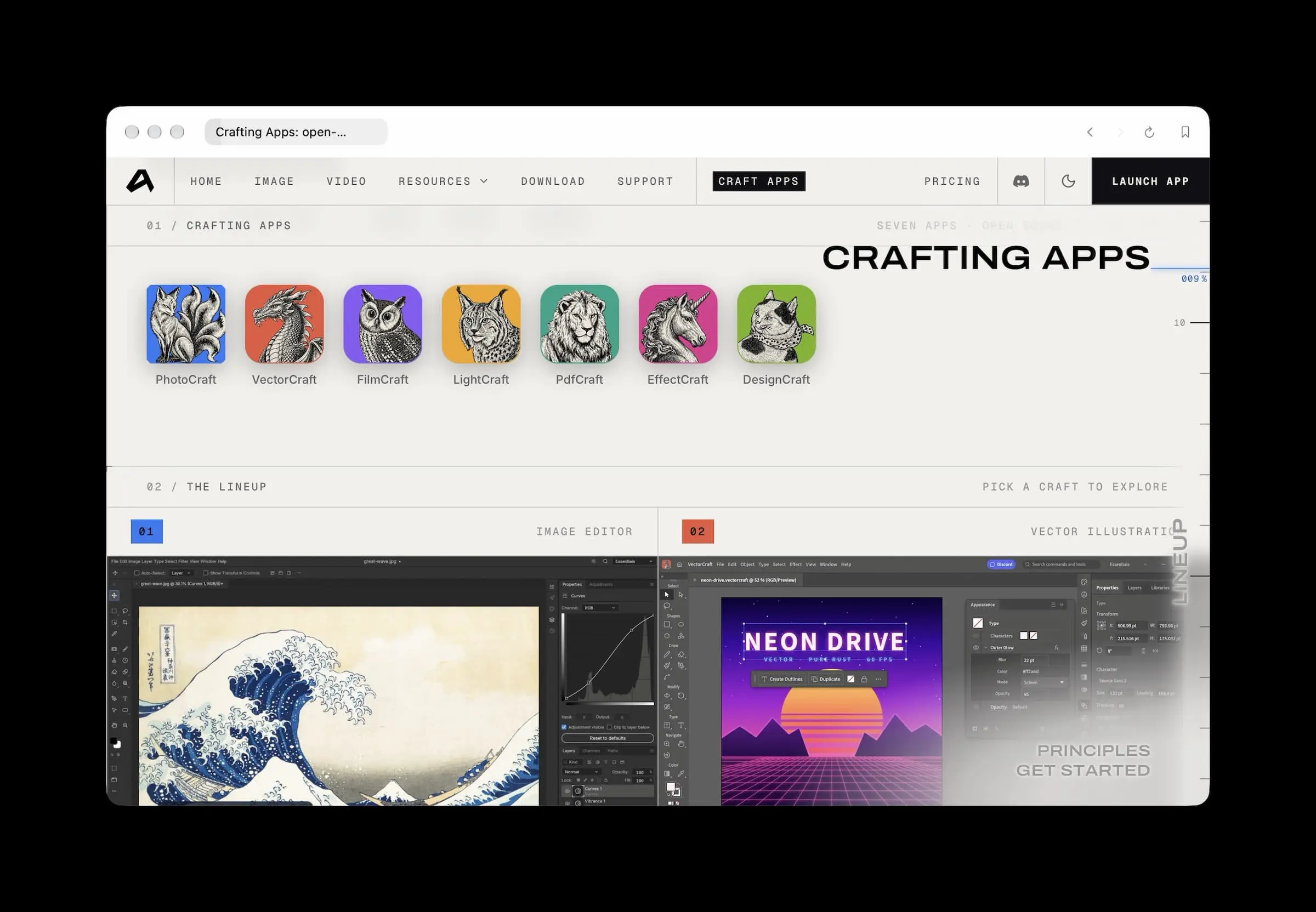Click the site logo in navbar
The width and height of the screenshot is (1316, 912).
coord(140,181)
